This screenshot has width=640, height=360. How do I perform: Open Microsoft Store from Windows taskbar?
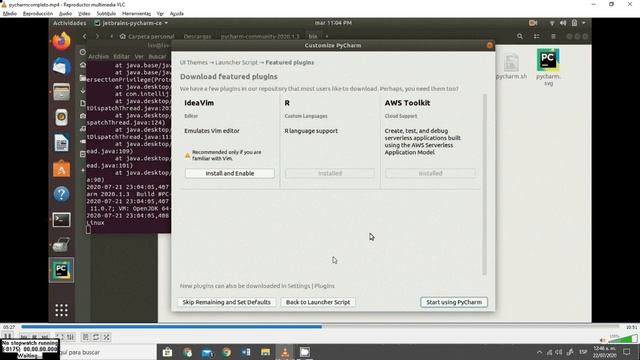click(167, 352)
